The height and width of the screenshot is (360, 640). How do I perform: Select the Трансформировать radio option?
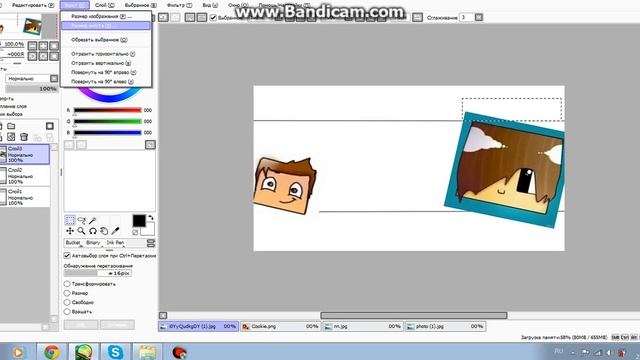point(67,284)
